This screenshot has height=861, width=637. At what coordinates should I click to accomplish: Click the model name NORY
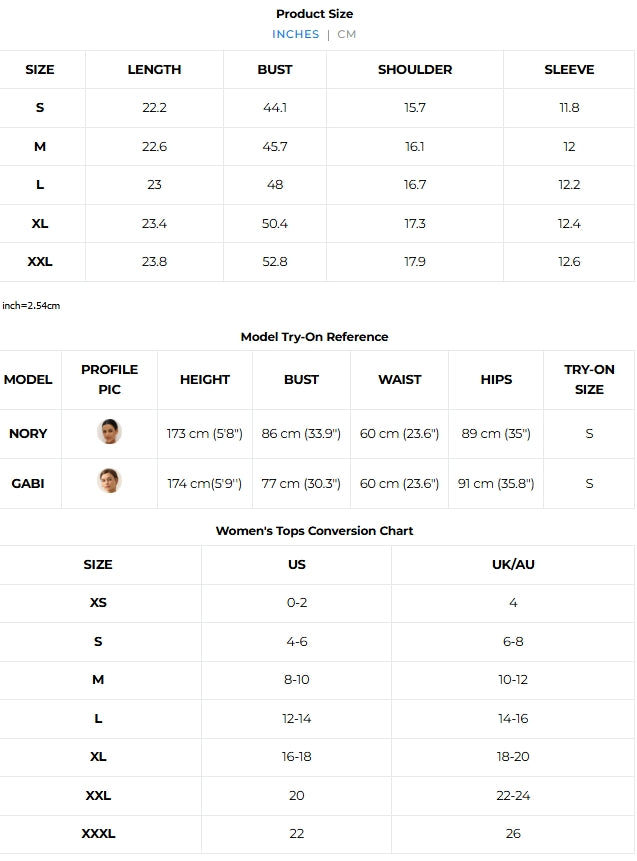click(x=28, y=434)
